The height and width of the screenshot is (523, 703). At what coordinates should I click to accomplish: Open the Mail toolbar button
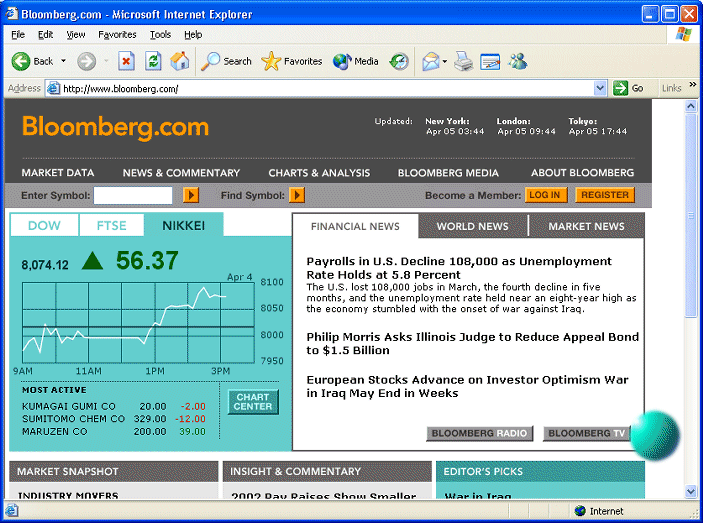(430, 61)
